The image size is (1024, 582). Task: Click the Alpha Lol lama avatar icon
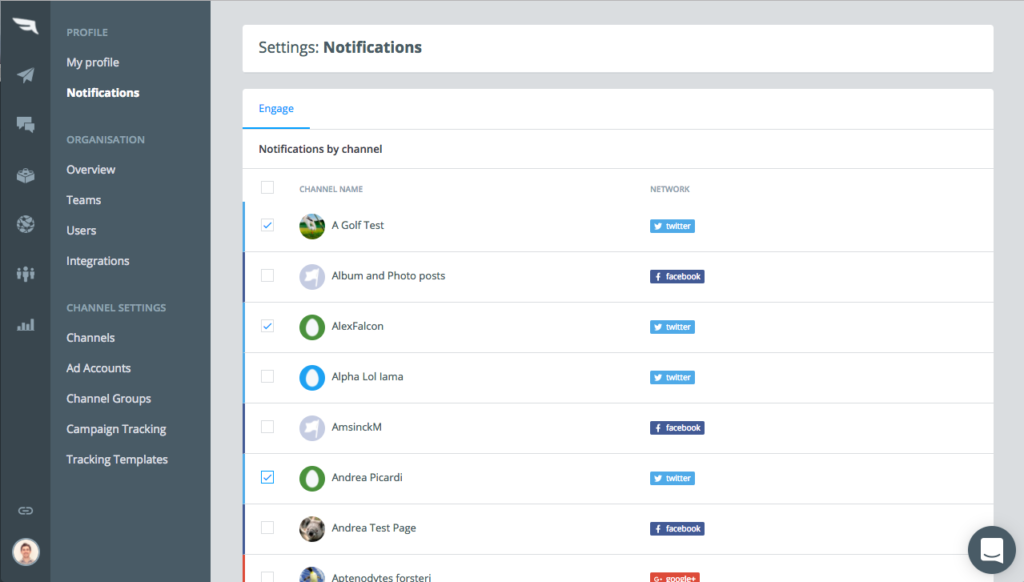[x=312, y=378]
